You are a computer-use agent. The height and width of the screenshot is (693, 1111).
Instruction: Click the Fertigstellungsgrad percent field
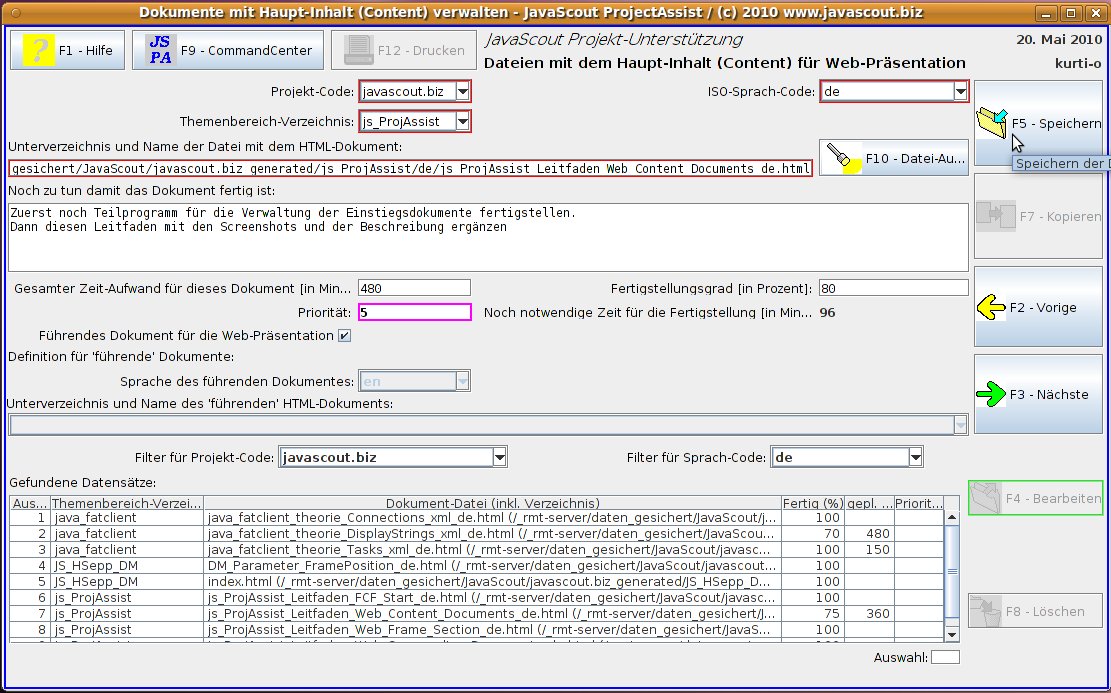point(892,288)
